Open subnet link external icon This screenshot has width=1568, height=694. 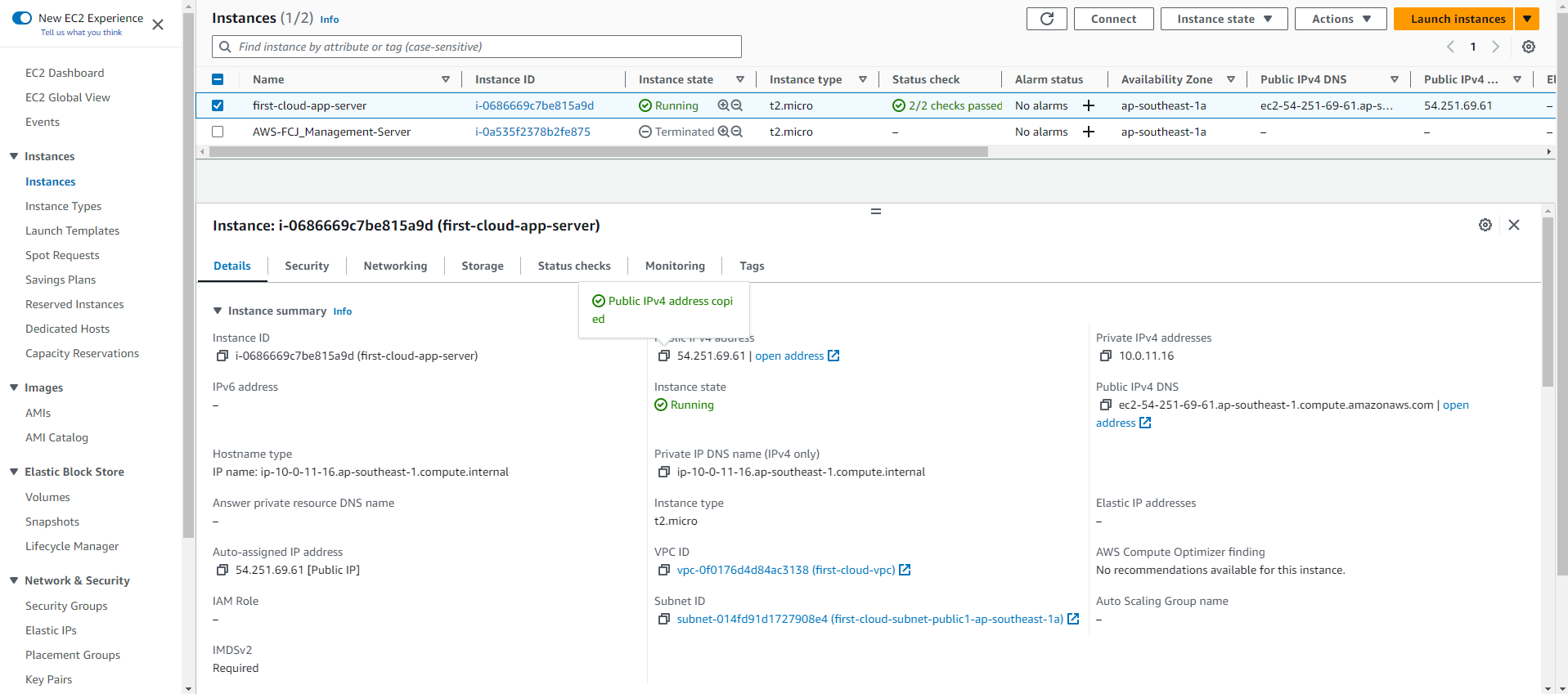tap(1073, 619)
